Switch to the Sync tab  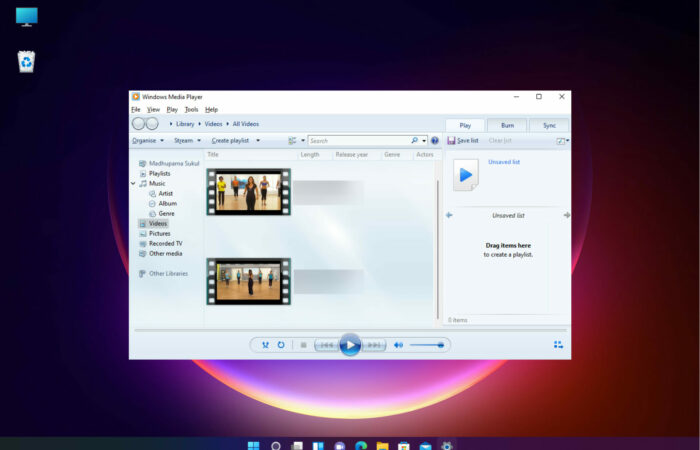[549, 125]
